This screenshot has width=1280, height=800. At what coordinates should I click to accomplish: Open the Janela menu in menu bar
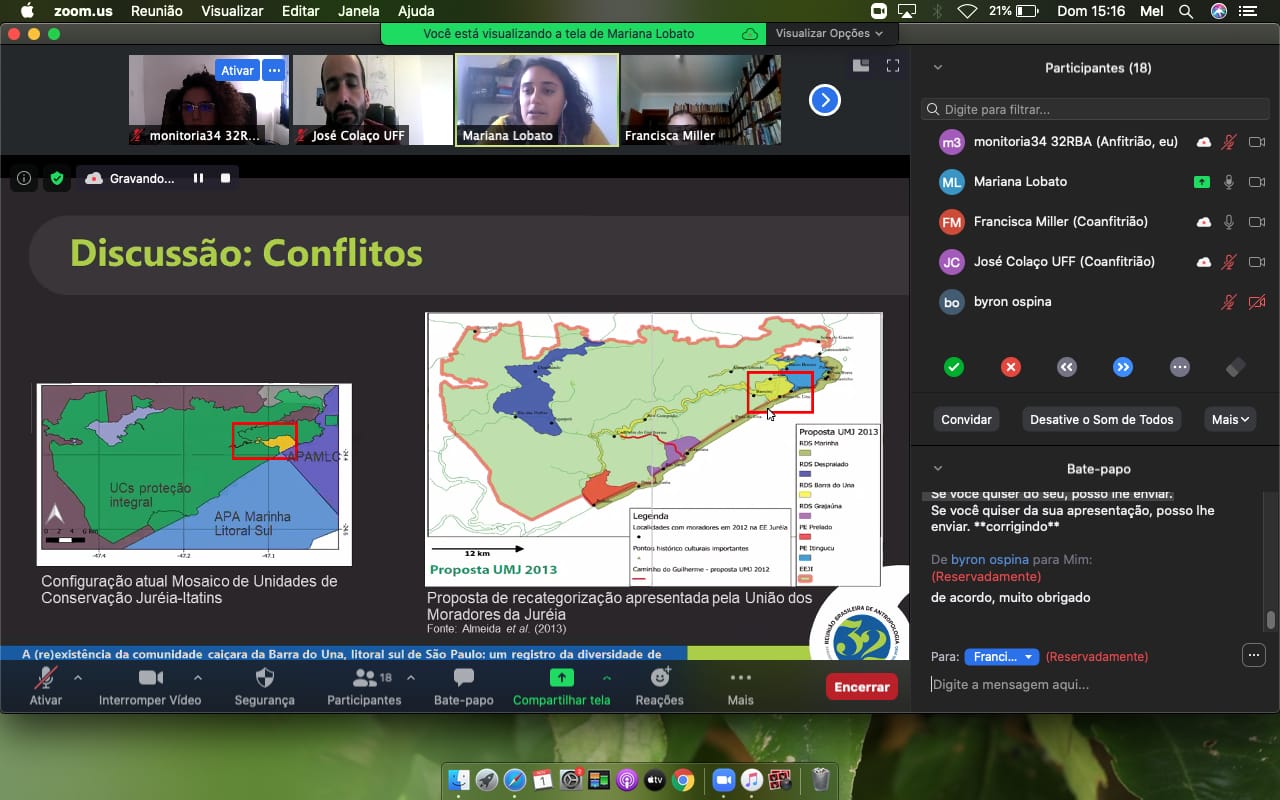pos(358,11)
